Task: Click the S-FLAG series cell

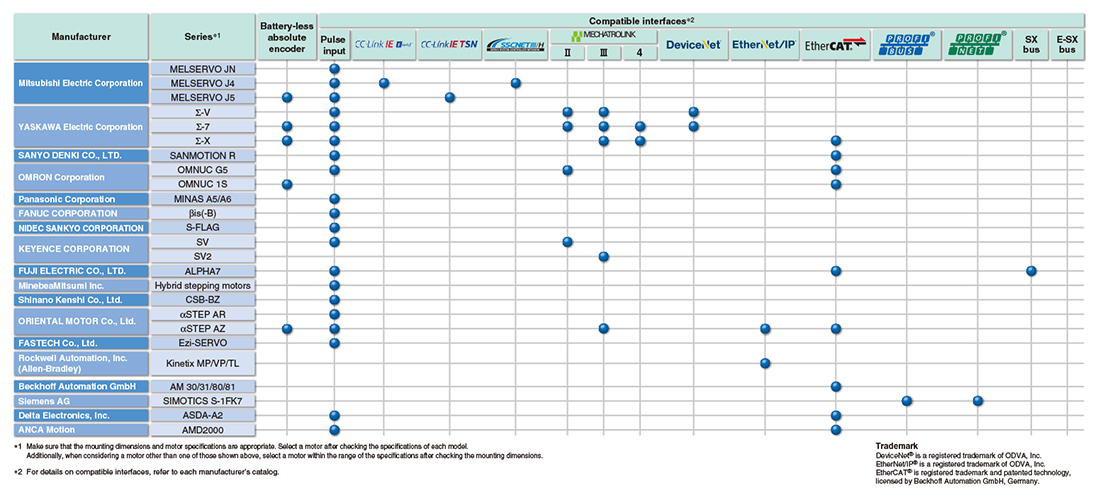Action: pos(202,227)
